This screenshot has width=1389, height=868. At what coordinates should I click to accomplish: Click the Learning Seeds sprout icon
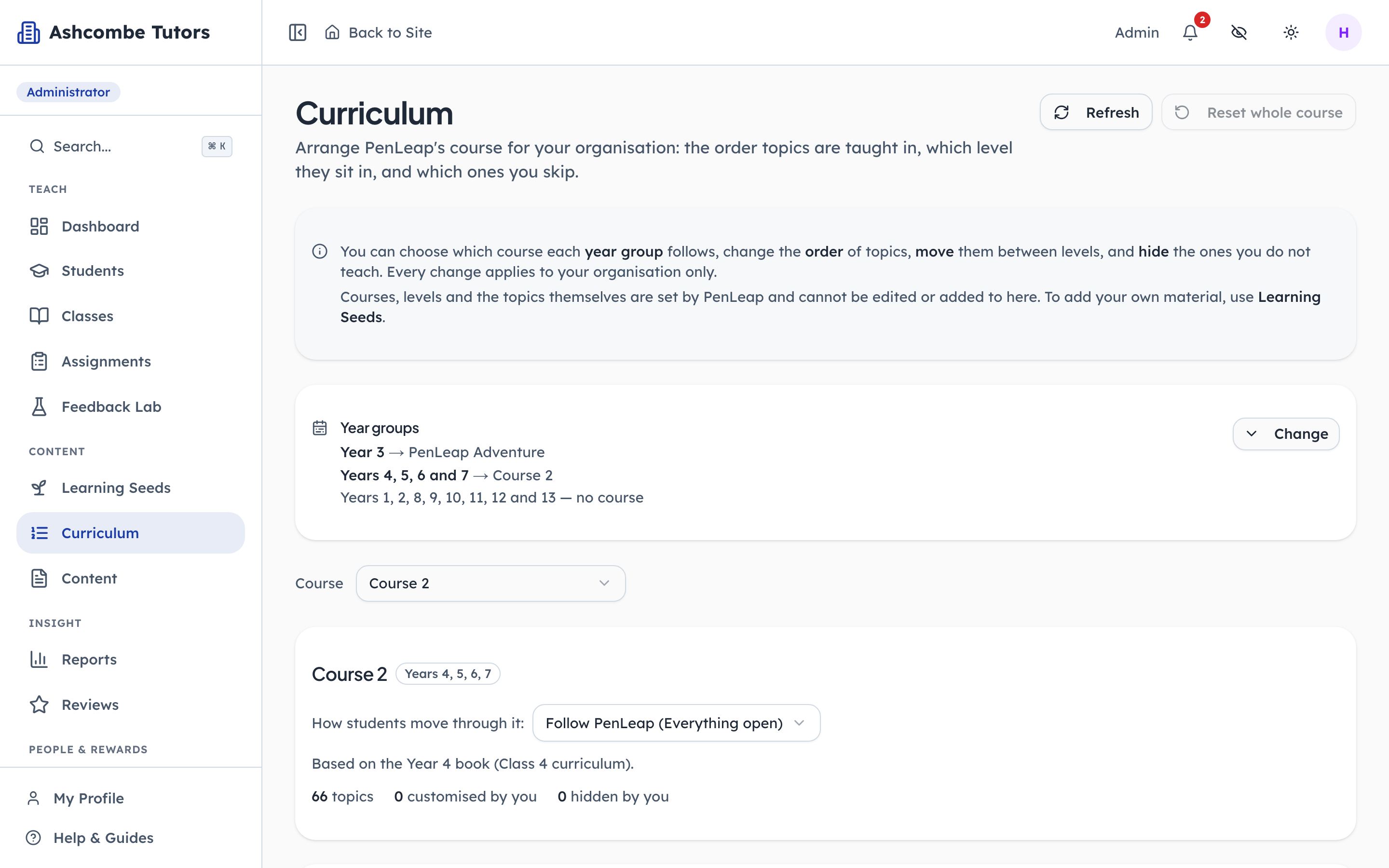click(x=39, y=488)
